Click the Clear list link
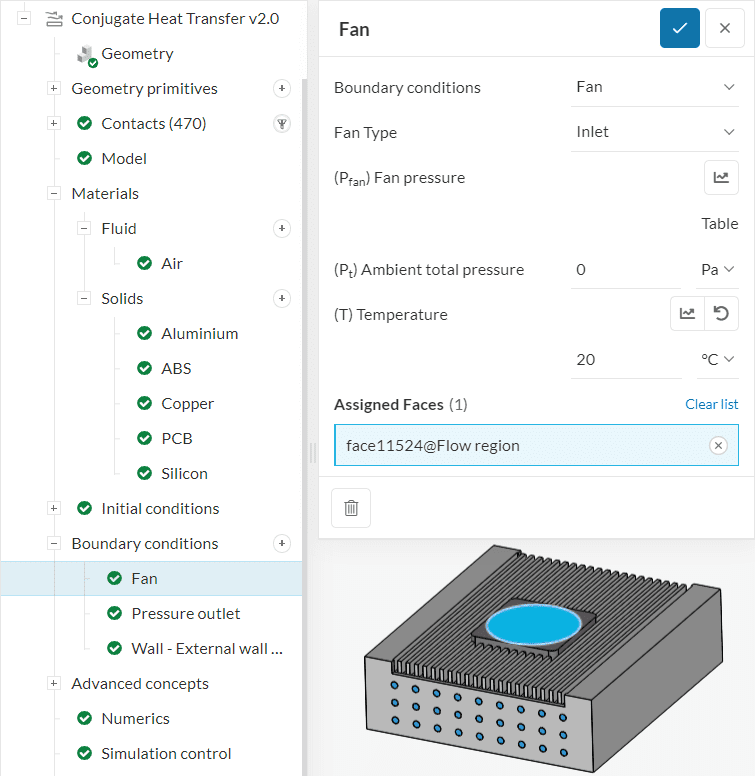The width and height of the screenshot is (755, 776). point(711,404)
